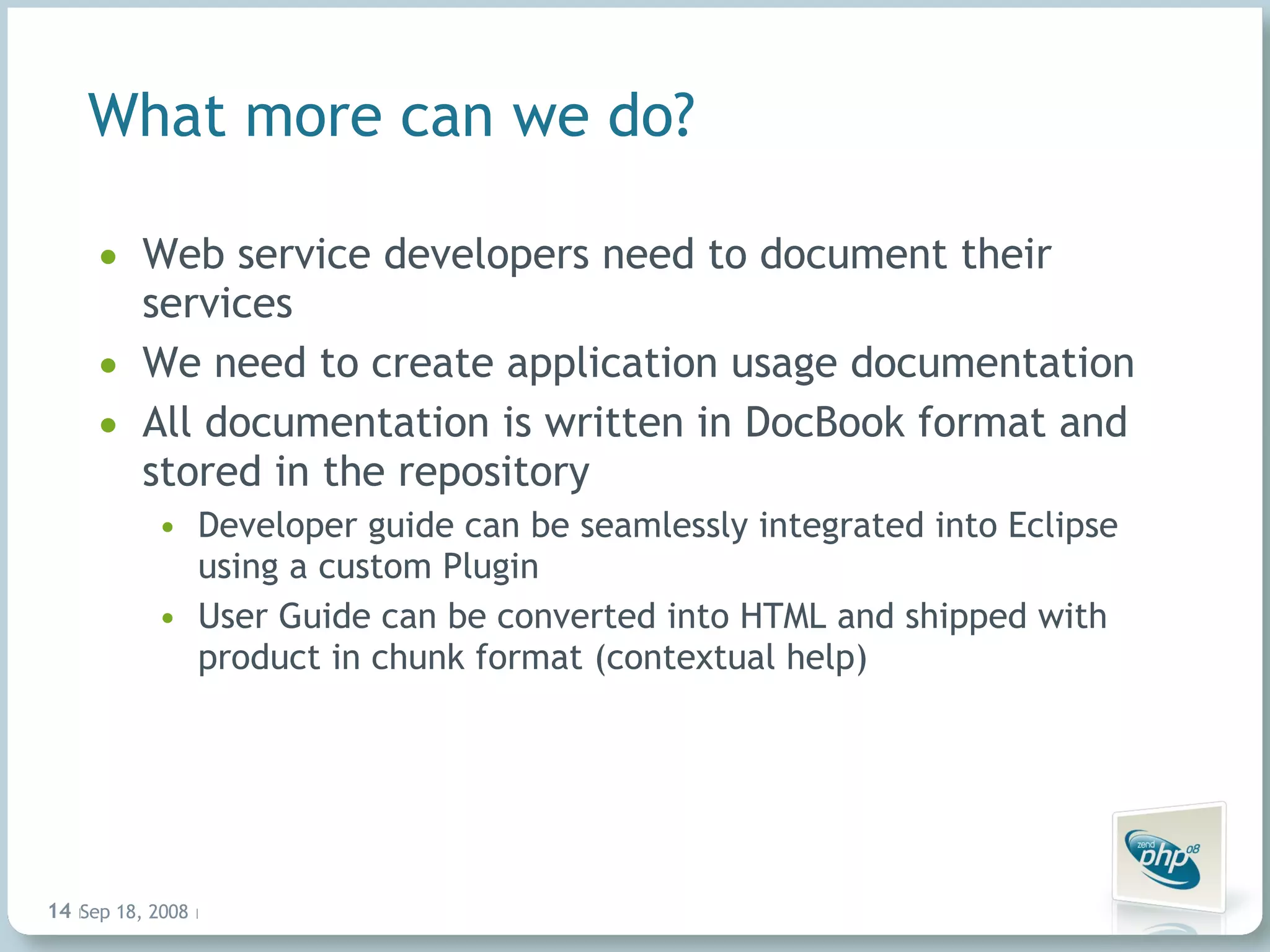Click the word 'Eclipse' in the sub-bullet

coord(1062,526)
